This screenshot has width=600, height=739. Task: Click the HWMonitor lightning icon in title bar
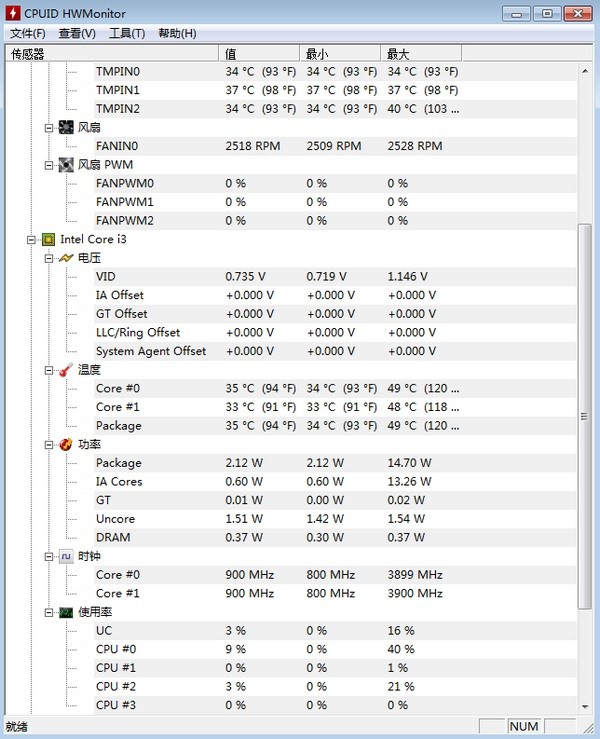[x=13, y=13]
